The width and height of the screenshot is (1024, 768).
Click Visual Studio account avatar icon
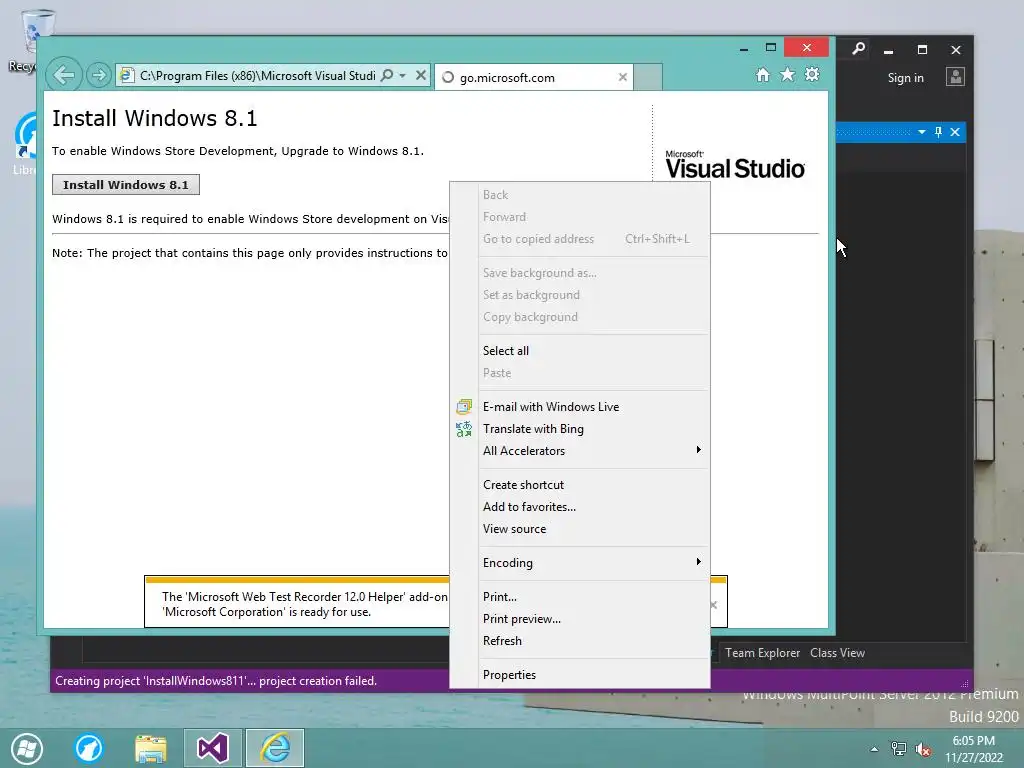955,77
